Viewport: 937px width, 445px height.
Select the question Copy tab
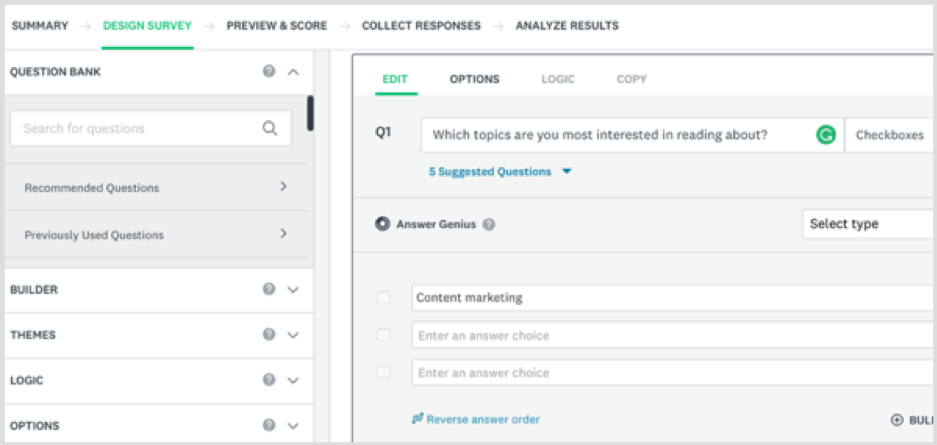pyautogui.click(x=632, y=79)
